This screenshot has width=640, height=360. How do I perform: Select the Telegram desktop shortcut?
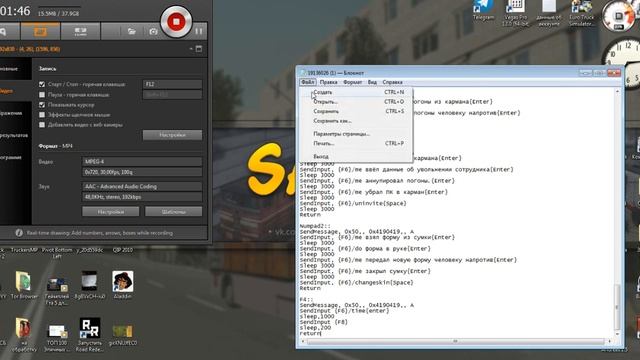coord(483,10)
